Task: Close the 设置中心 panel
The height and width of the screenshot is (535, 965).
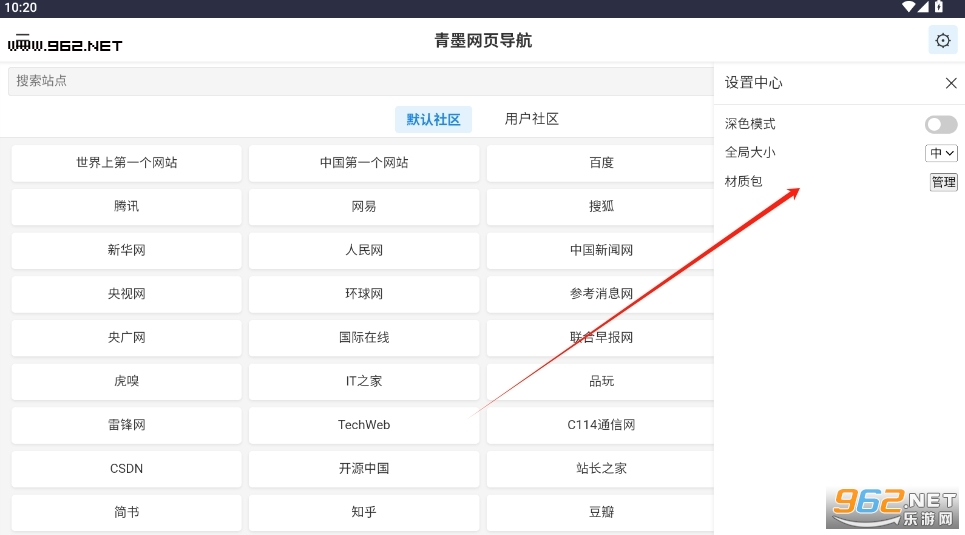Action: click(x=951, y=83)
